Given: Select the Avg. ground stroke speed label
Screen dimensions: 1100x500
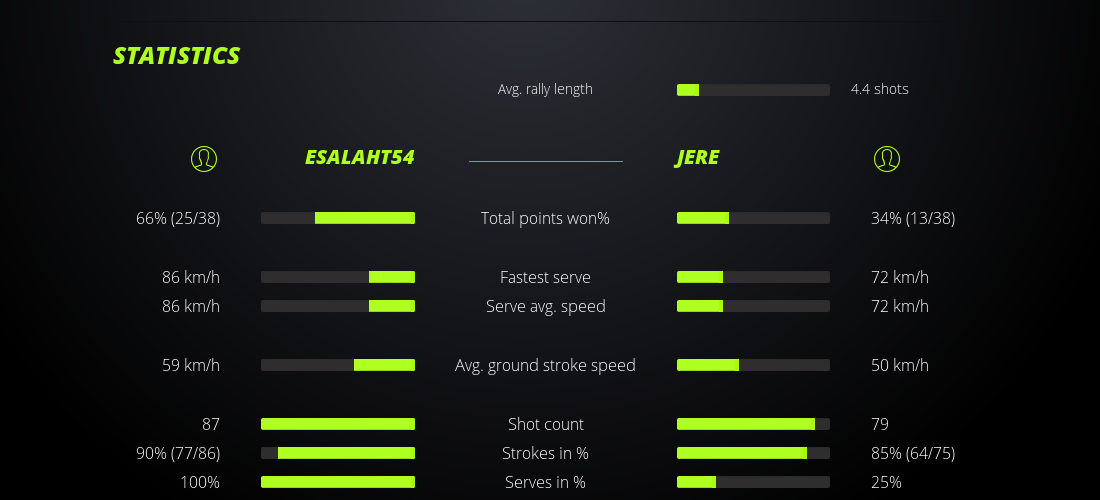Looking at the screenshot, I should tap(545, 365).
